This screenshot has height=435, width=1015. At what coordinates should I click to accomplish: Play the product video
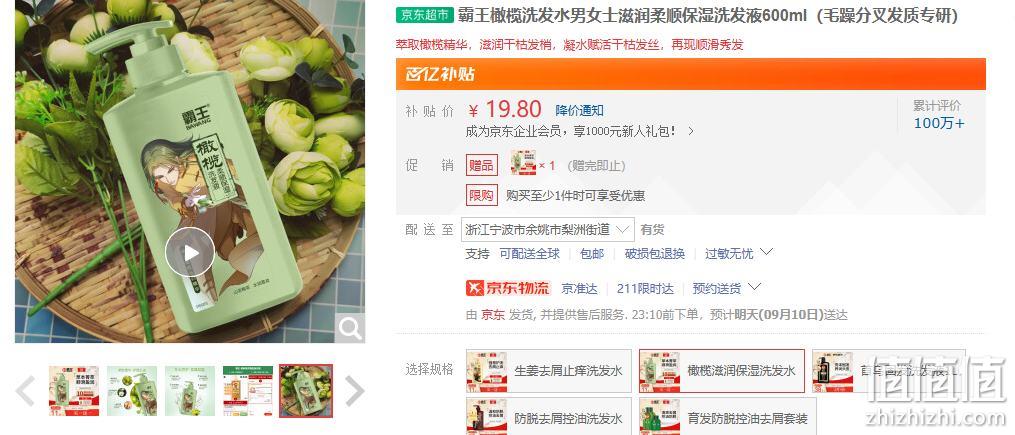point(190,252)
